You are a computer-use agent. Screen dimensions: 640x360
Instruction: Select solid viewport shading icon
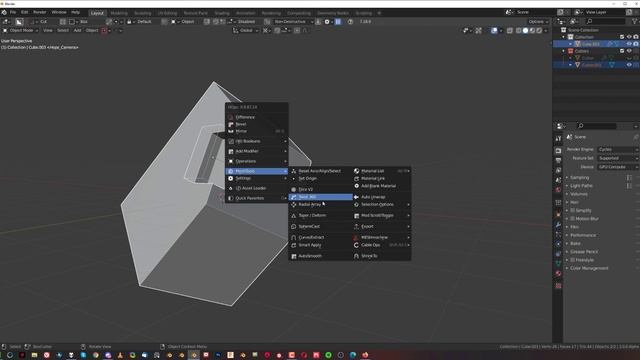525,31
